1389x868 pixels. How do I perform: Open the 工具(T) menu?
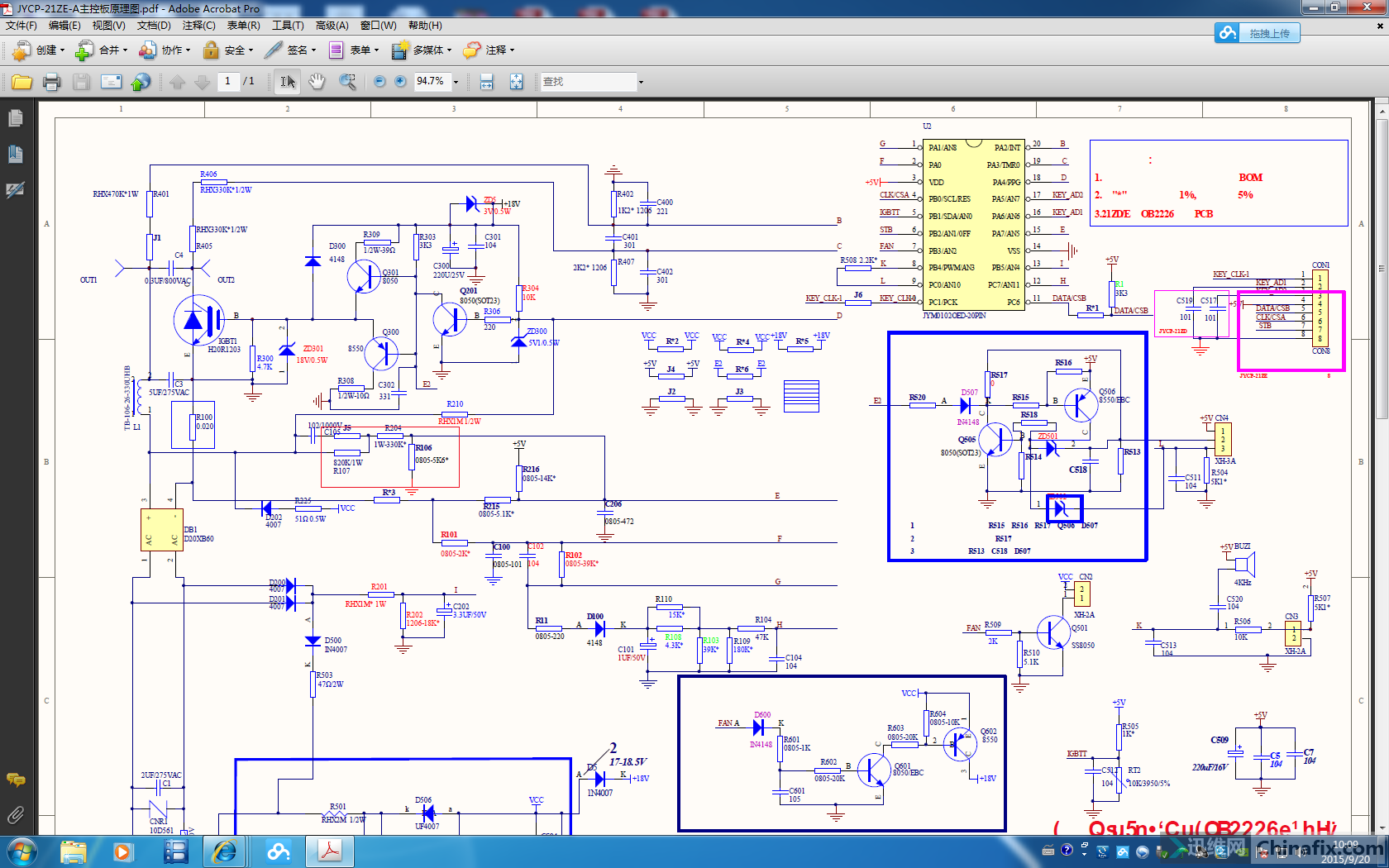pos(288,26)
